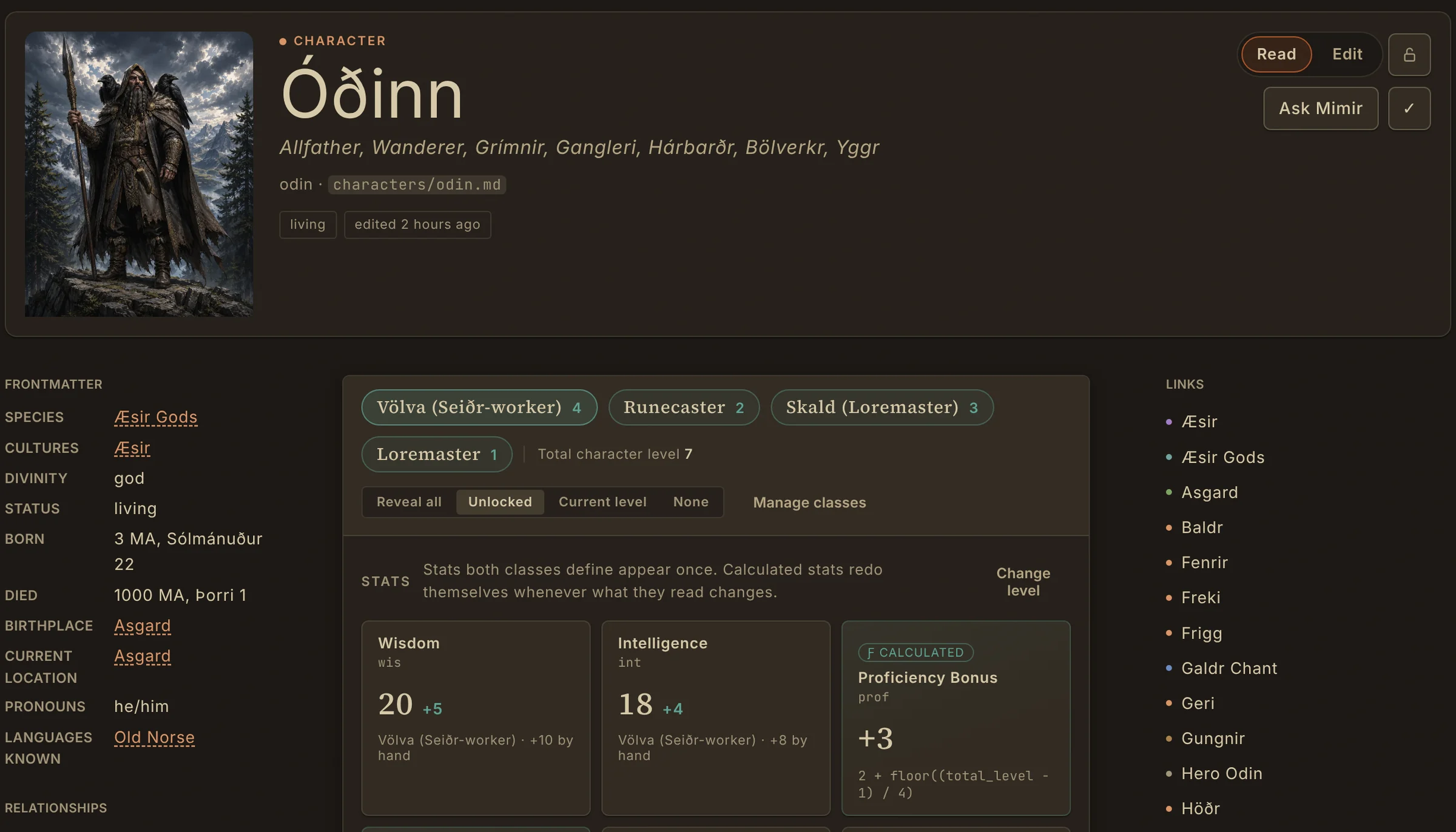Image resolution: width=1456 pixels, height=832 pixels.
Task: Choose the Current level filter
Action: pyautogui.click(x=602, y=502)
